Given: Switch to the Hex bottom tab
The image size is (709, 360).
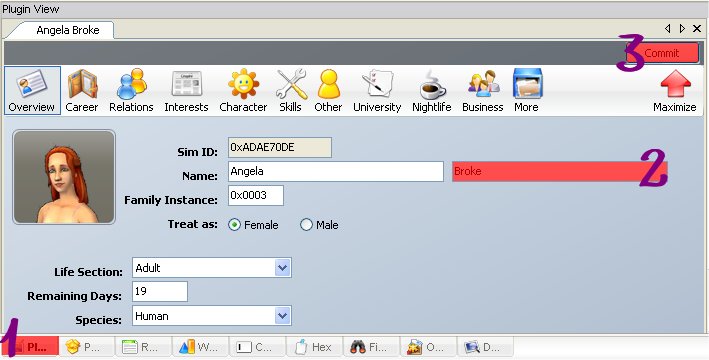Looking at the screenshot, I should [315, 347].
